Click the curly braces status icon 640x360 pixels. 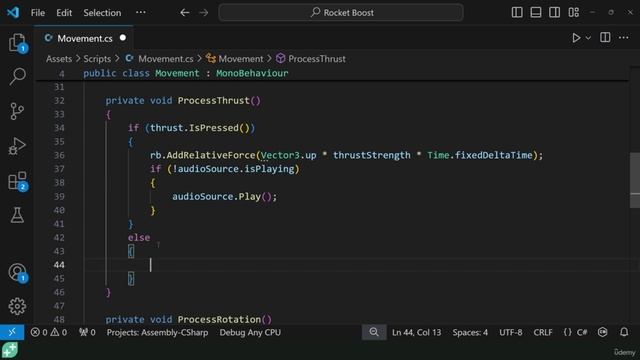tap(567, 332)
